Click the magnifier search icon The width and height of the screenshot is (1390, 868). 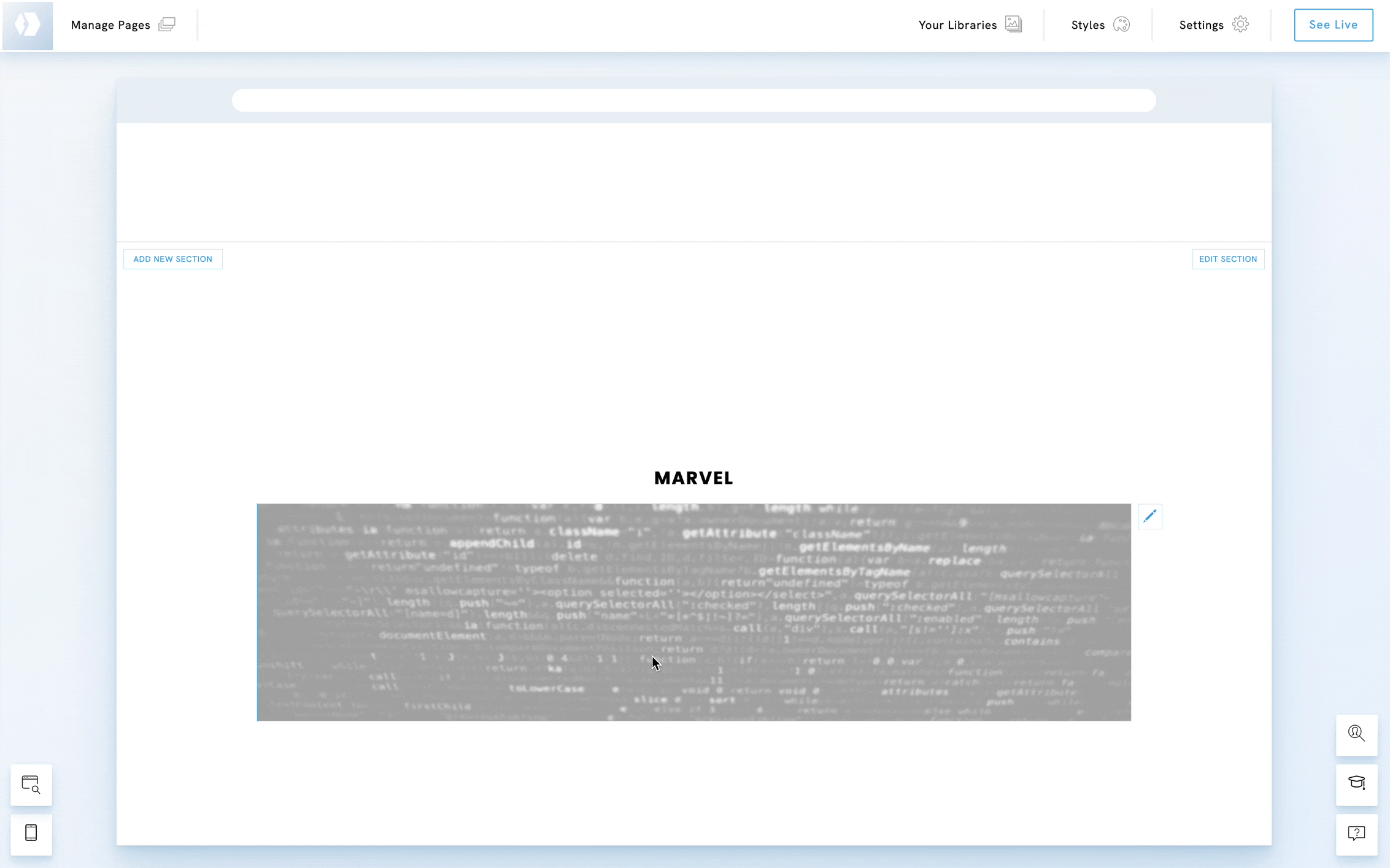point(1356,734)
